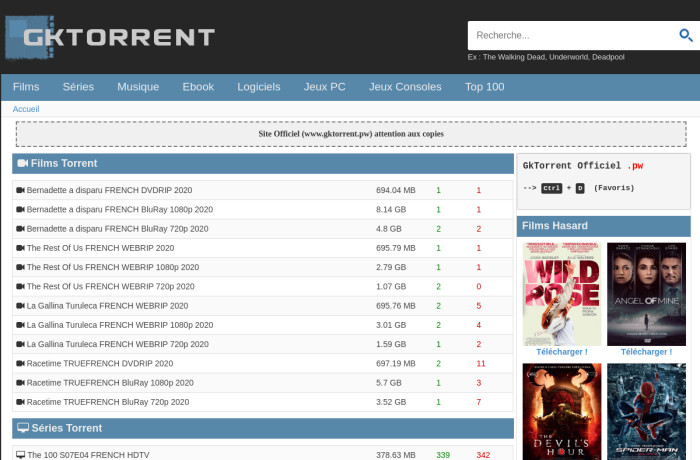Open Racetime TRUEFRENCH BluRay 1080p 2020
This screenshot has width=700, height=460.
tap(110, 383)
